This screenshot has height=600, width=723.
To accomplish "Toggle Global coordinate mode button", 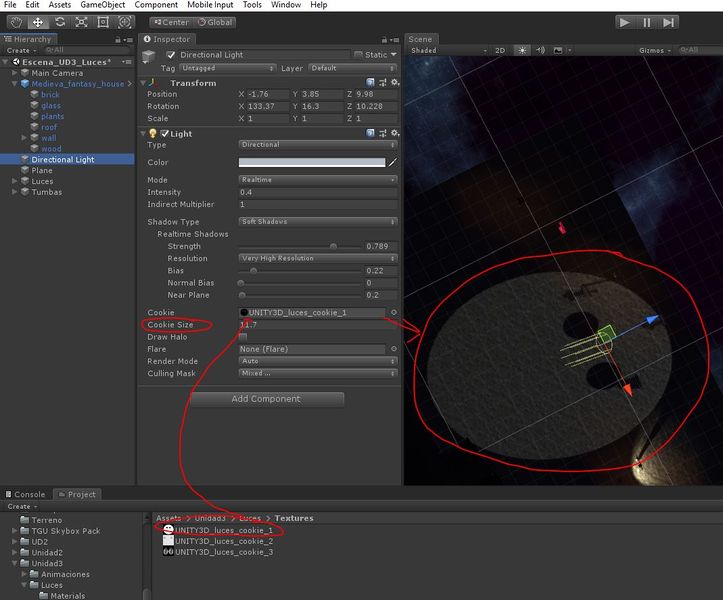I will [215, 22].
